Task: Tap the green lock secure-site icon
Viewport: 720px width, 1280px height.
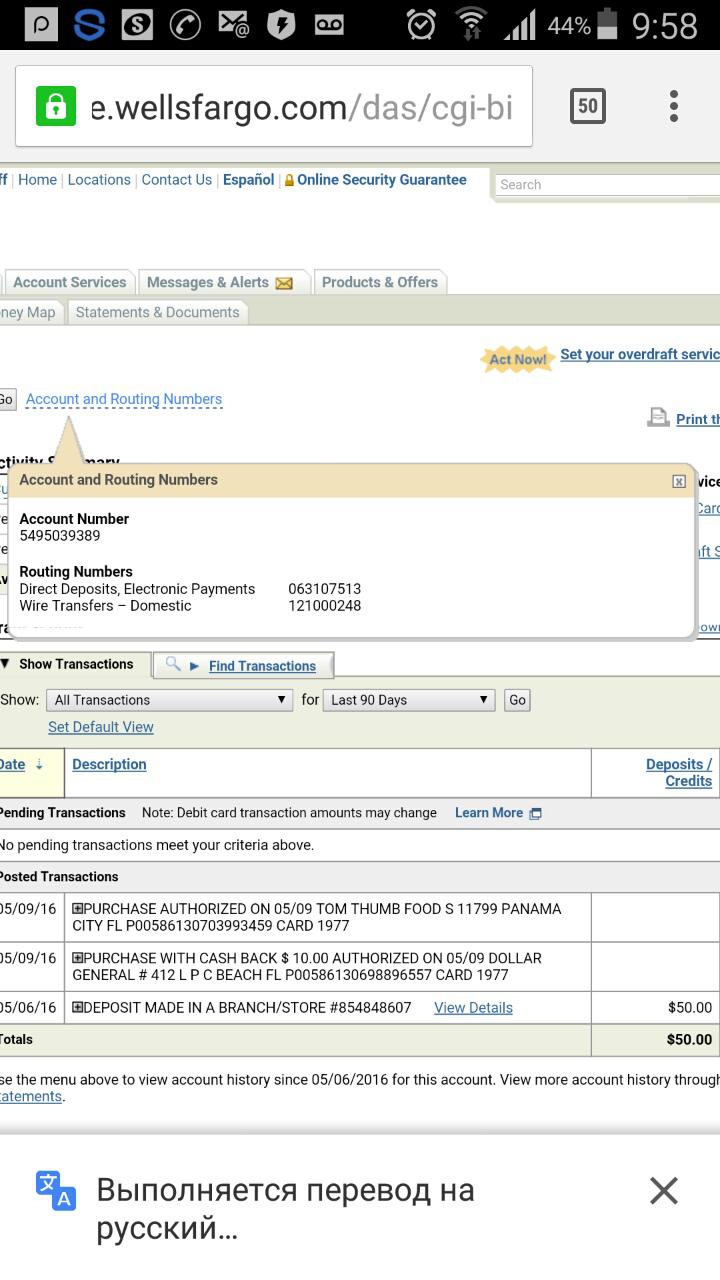Action: click(55, 106)
